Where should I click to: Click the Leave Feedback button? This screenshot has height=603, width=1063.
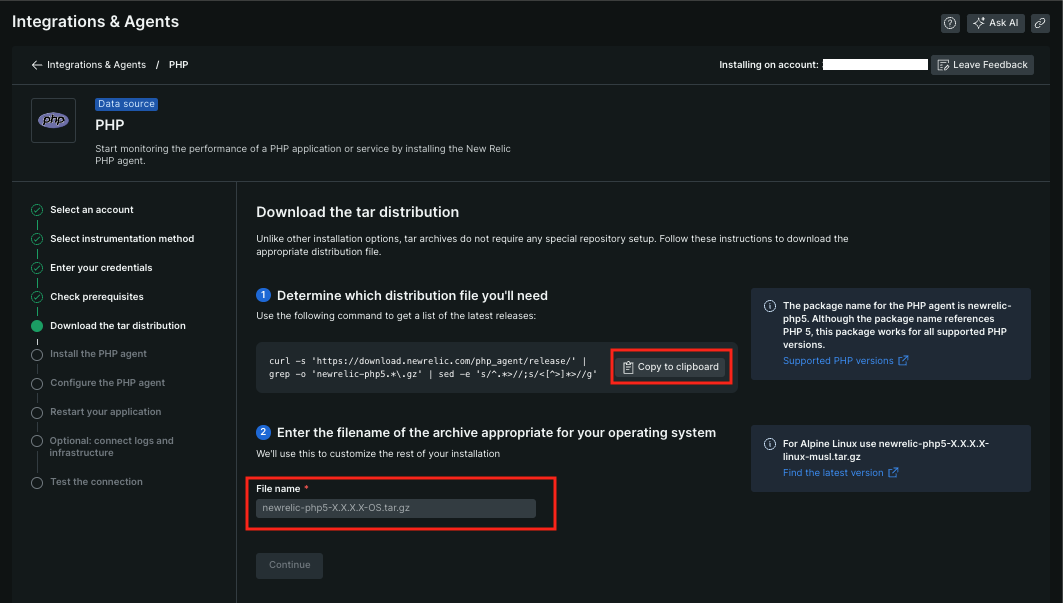pos(982,65)
